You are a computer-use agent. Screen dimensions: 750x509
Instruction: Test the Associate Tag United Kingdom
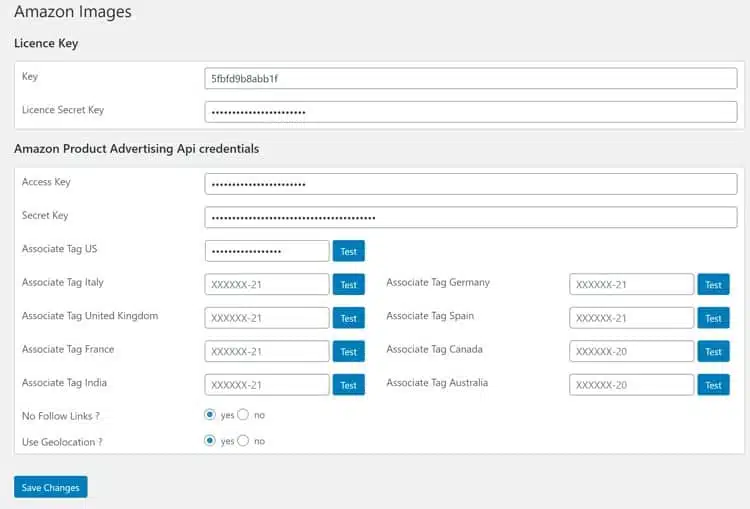point(349,318)
